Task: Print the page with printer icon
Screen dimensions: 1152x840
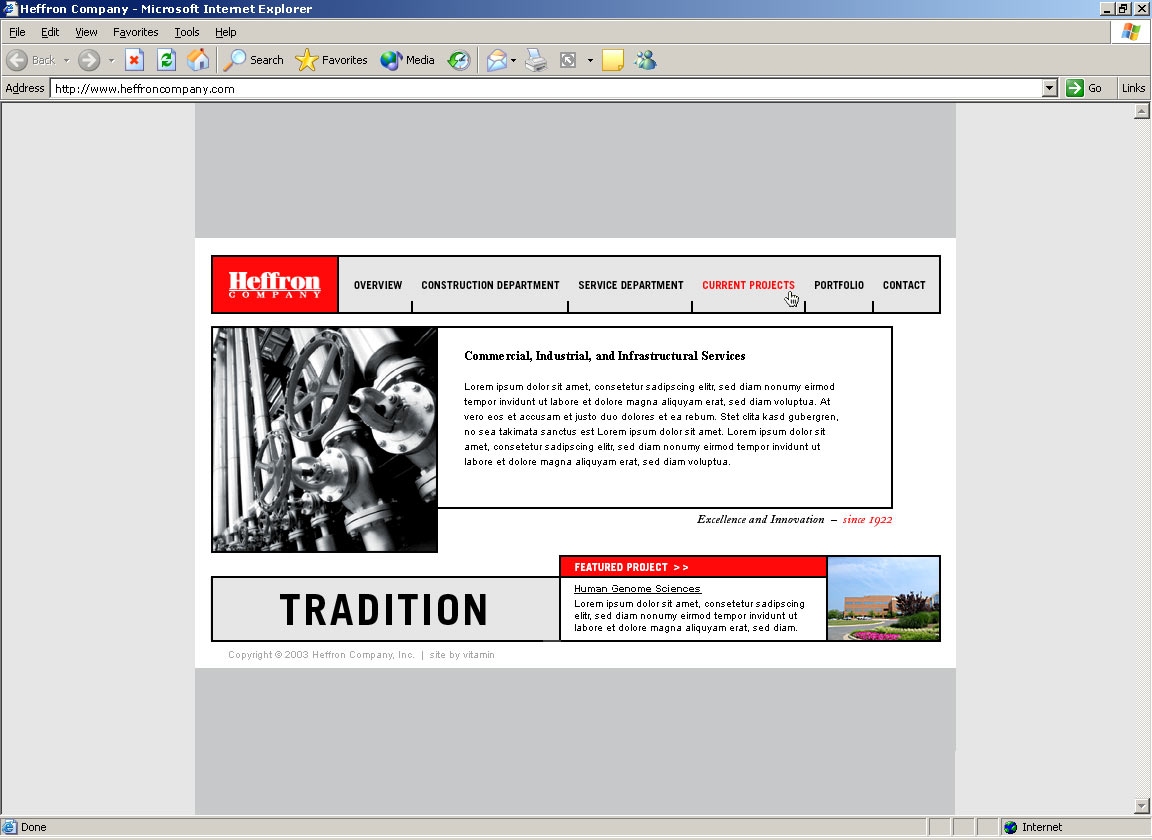Action: (536, 60)
